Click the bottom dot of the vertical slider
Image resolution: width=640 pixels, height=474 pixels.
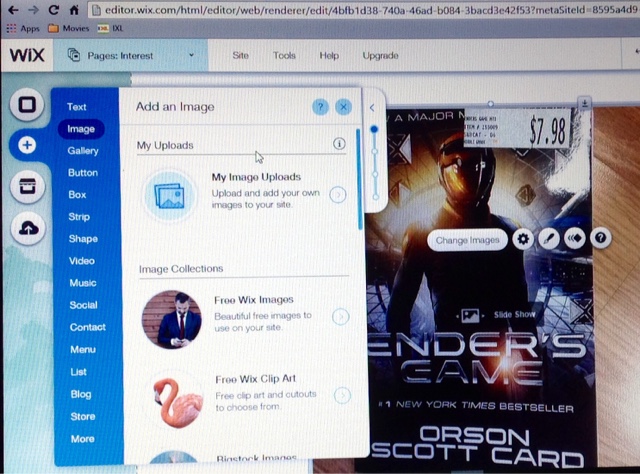pyautogui.click(x=376, y=197)
